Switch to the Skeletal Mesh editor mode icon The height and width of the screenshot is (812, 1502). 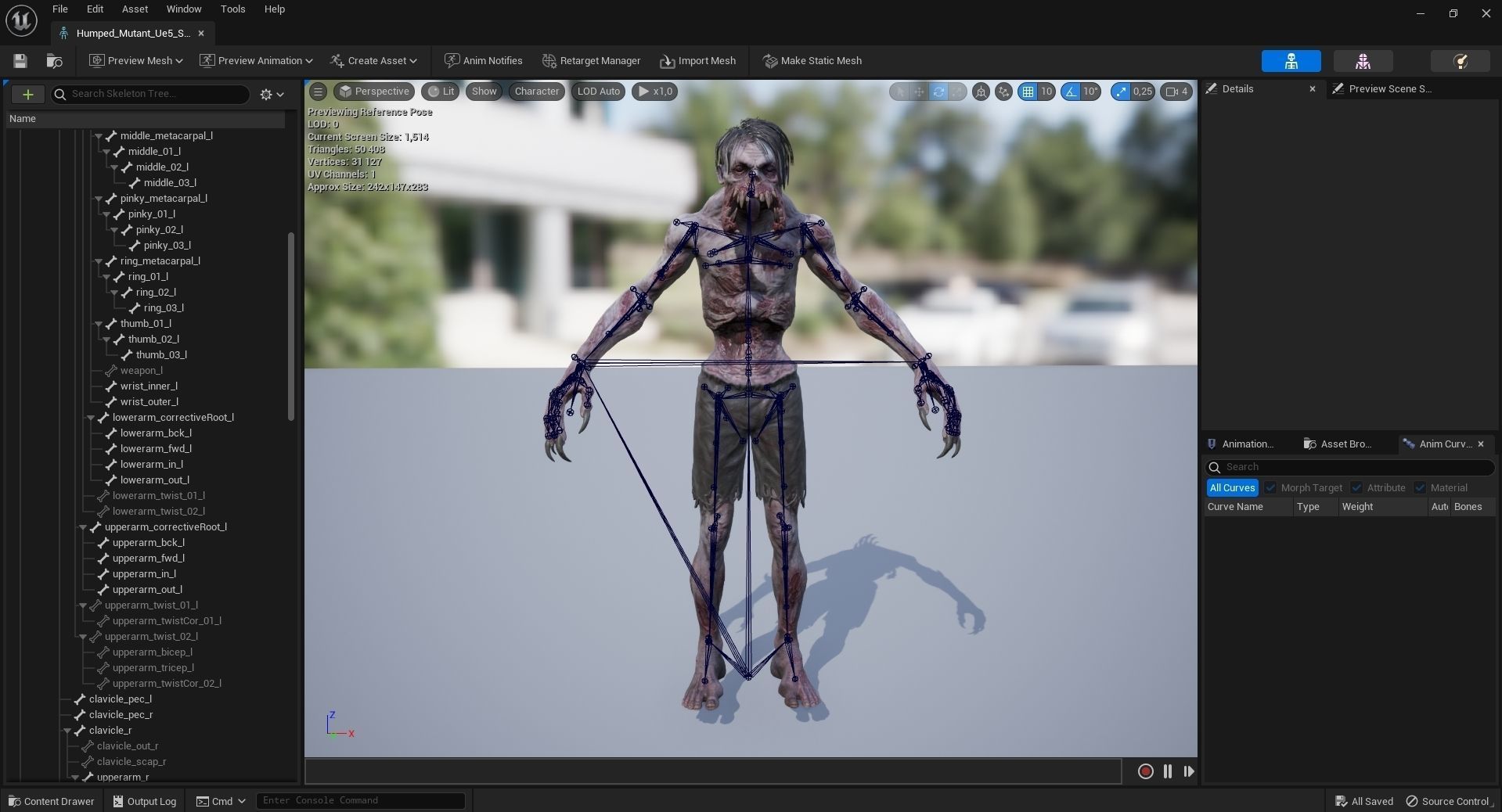tap(1363, 61)
